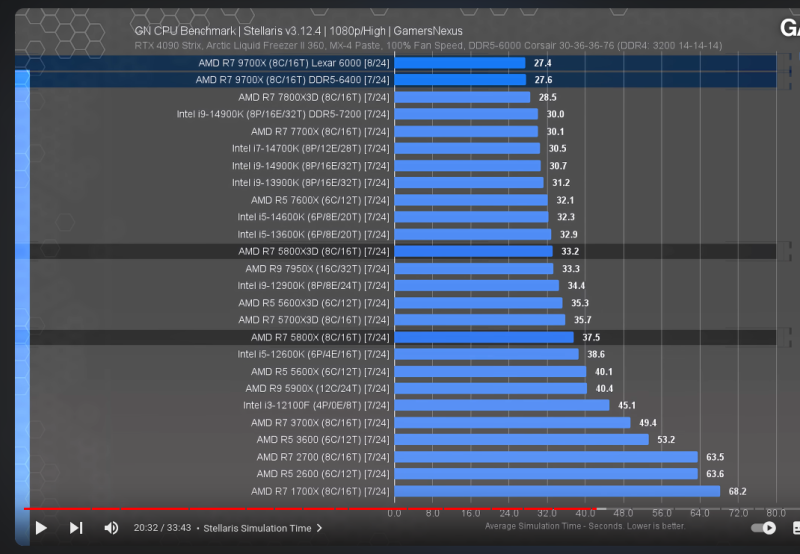The image size is (800, 554).
Task: Click the AMD R5 5600X (6C/12T) label
Action: pos(320,371)
